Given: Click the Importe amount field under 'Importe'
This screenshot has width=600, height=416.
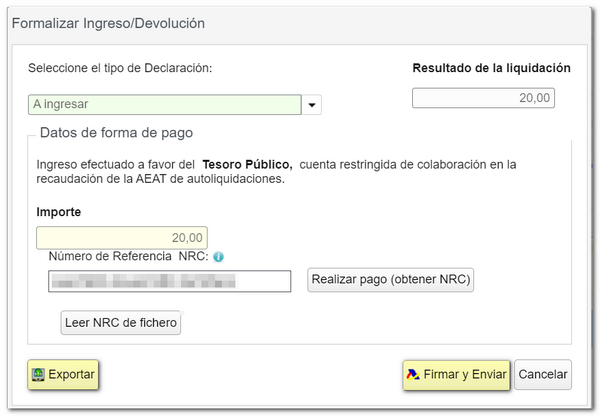Looking at the screenshot, I should tap(121, 238).
